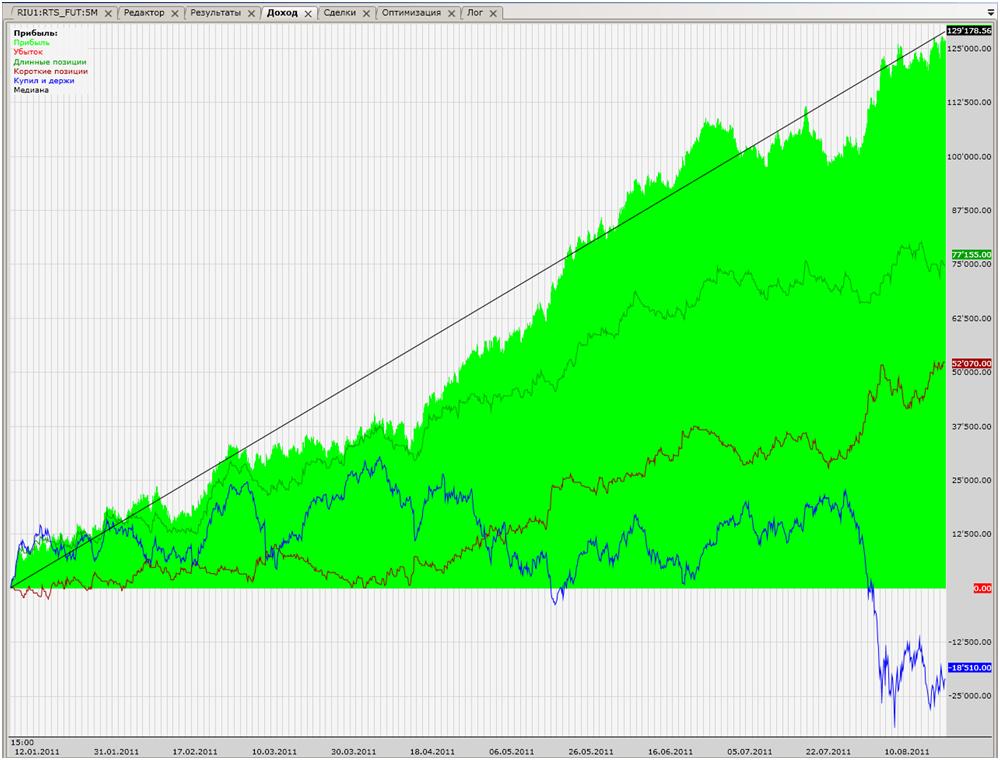
Task: Close the Результаты tab
Action: (251, 13)
